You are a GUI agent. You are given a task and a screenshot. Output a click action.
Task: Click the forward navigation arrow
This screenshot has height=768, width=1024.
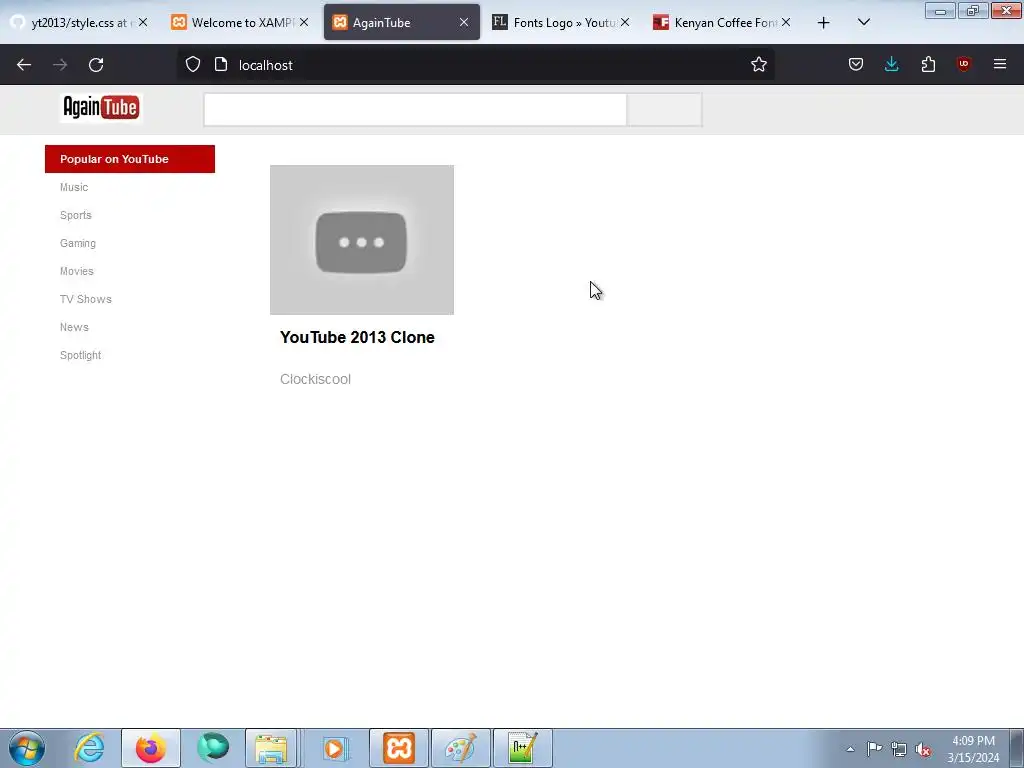[60, 65]
